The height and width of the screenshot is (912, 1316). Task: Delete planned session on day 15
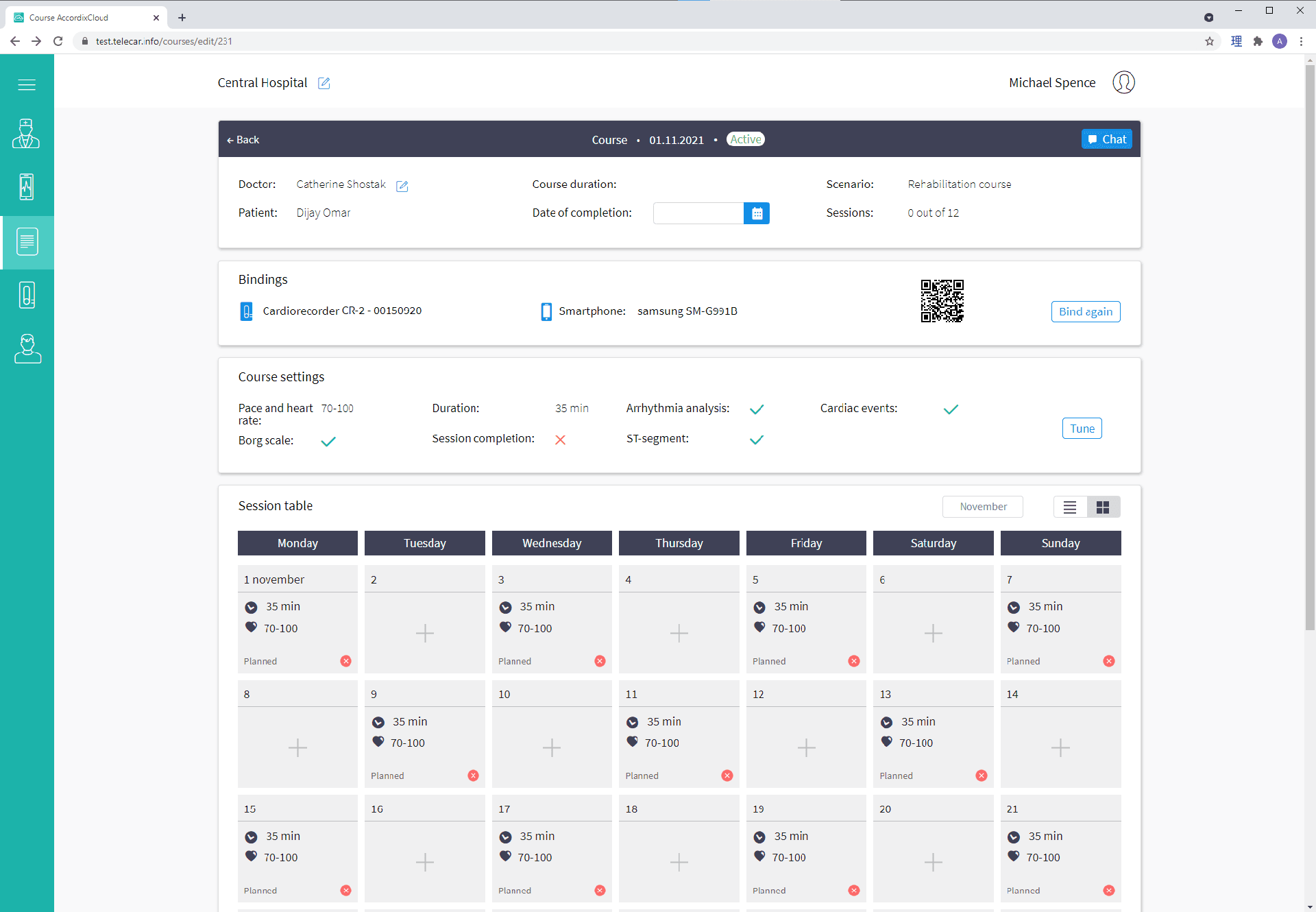tap(346, 890)
